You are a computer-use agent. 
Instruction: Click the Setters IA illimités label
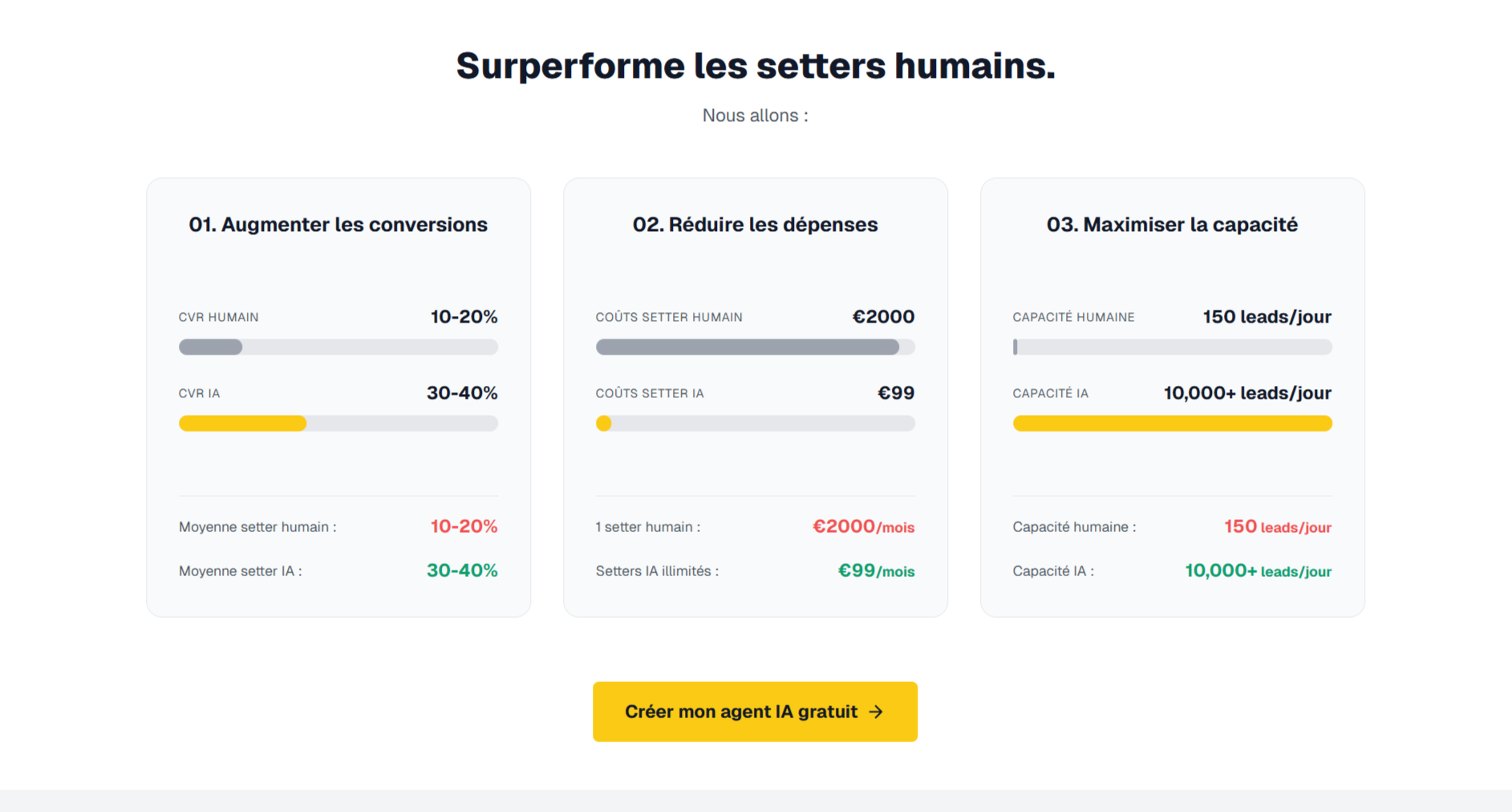pos(657,571)
